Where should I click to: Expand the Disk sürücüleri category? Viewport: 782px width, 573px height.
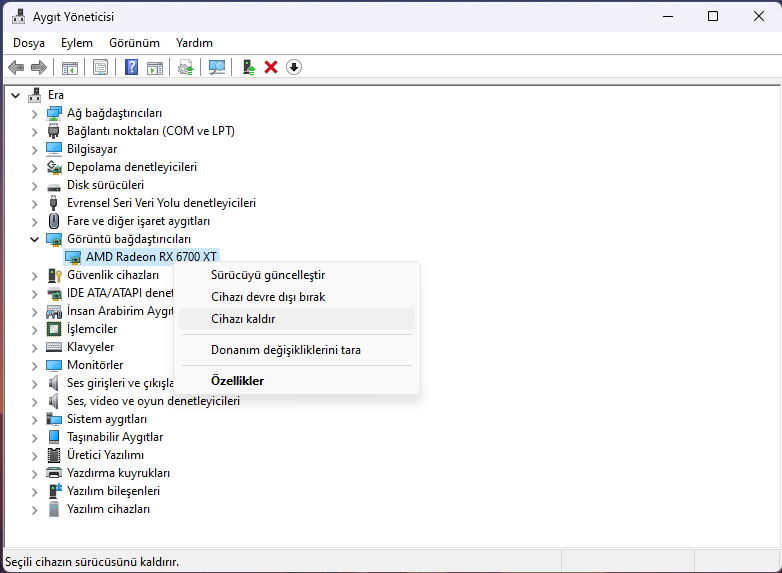click(x=34, y=186)
